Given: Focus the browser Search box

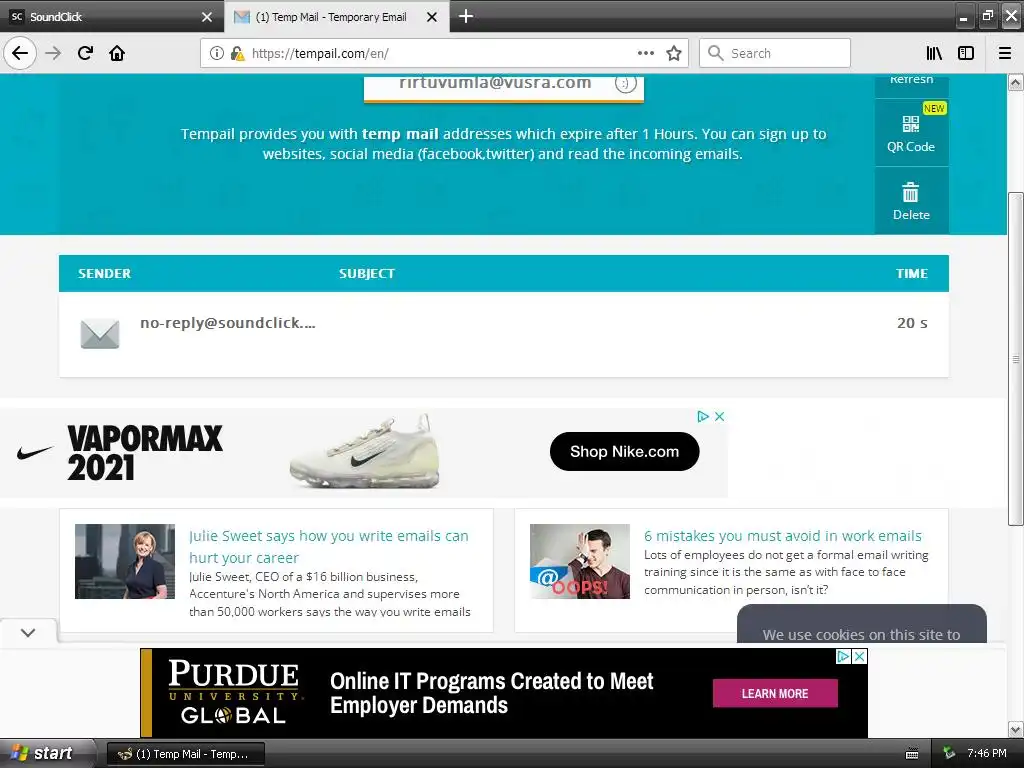Looking at the screenshot, I should (x=775, y=53).
